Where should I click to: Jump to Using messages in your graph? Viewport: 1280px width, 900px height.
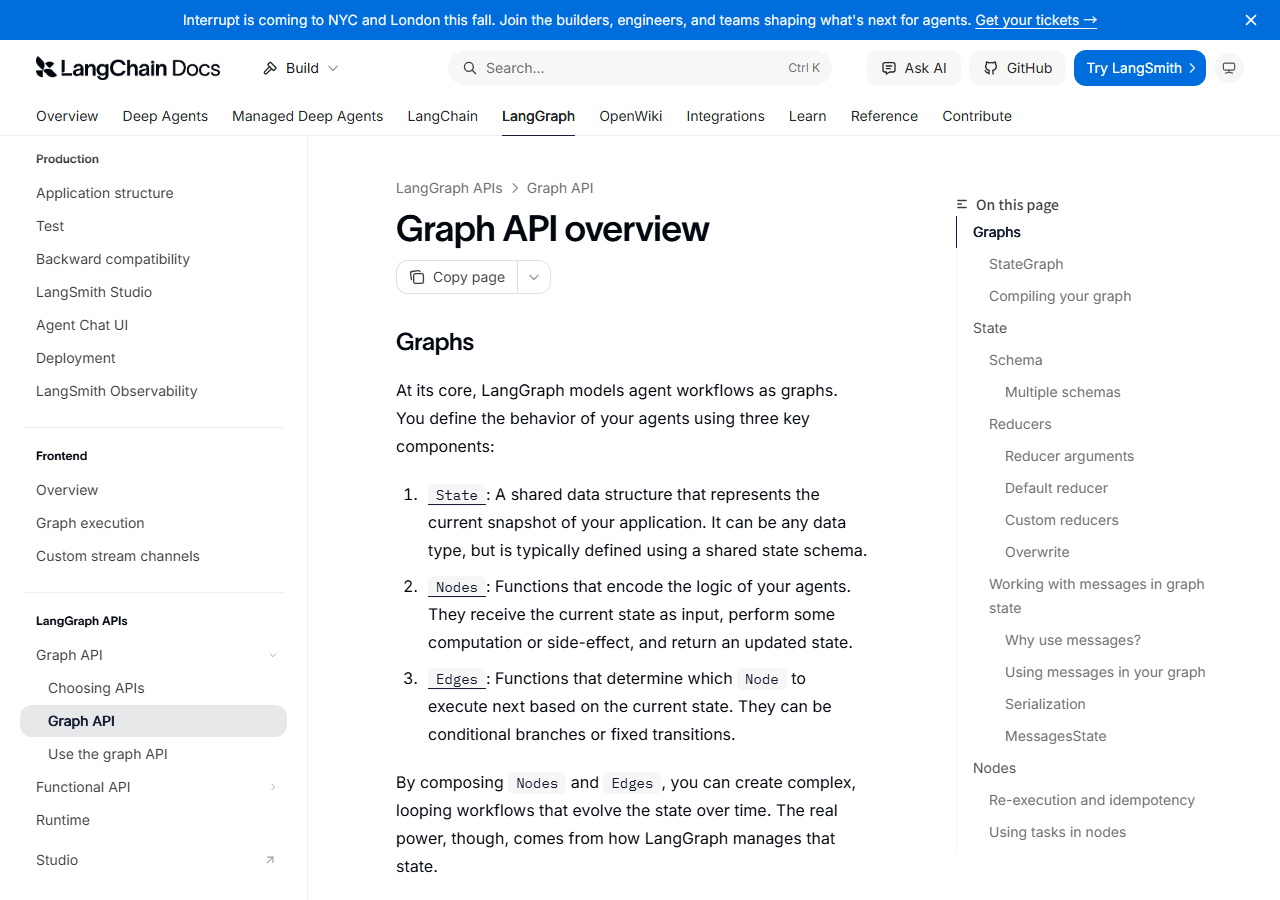1105,672
